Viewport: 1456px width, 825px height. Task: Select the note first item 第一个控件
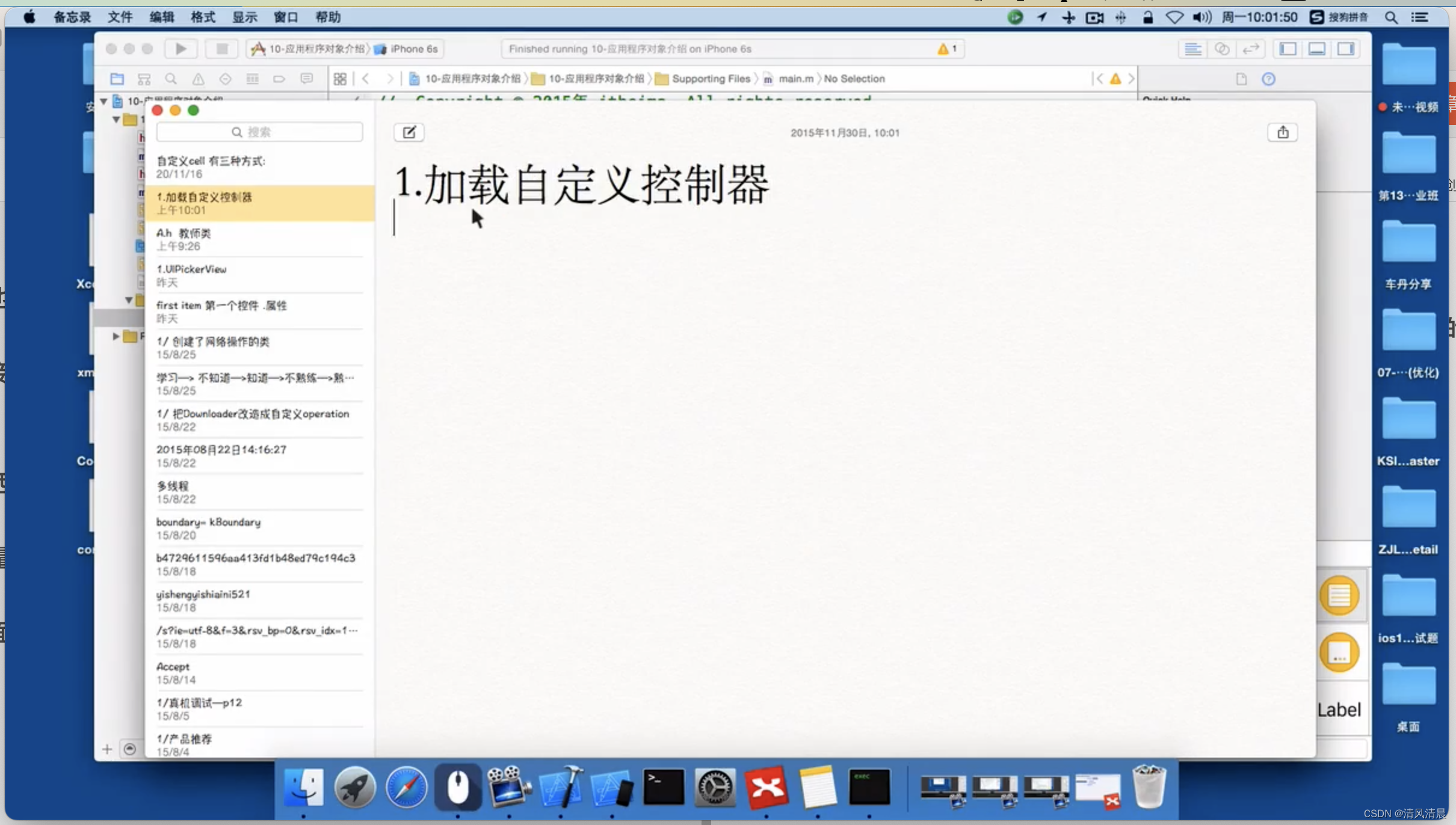(259, 311)
